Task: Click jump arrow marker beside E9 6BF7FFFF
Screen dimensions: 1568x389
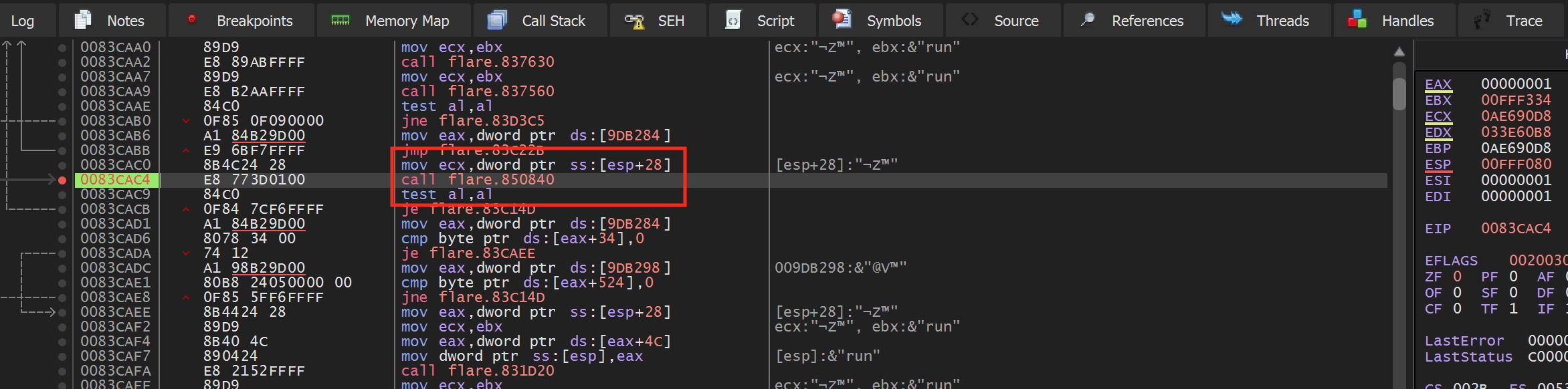Action: coord(186,150)
